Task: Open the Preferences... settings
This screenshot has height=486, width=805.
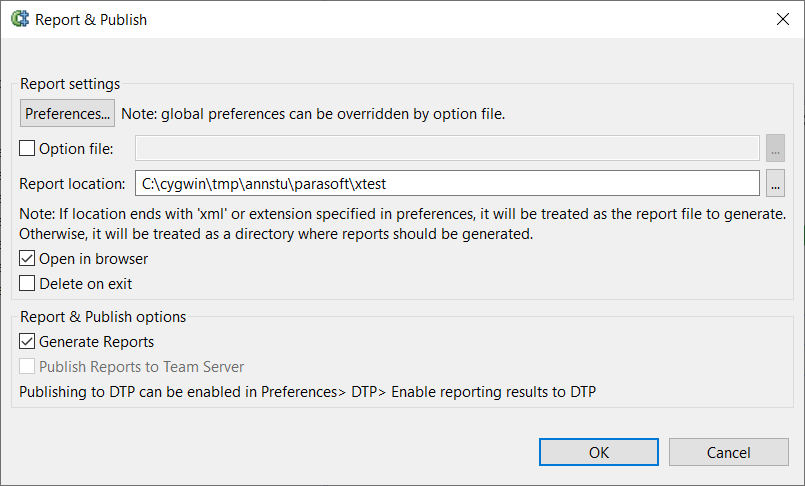Action: point(67,113)
